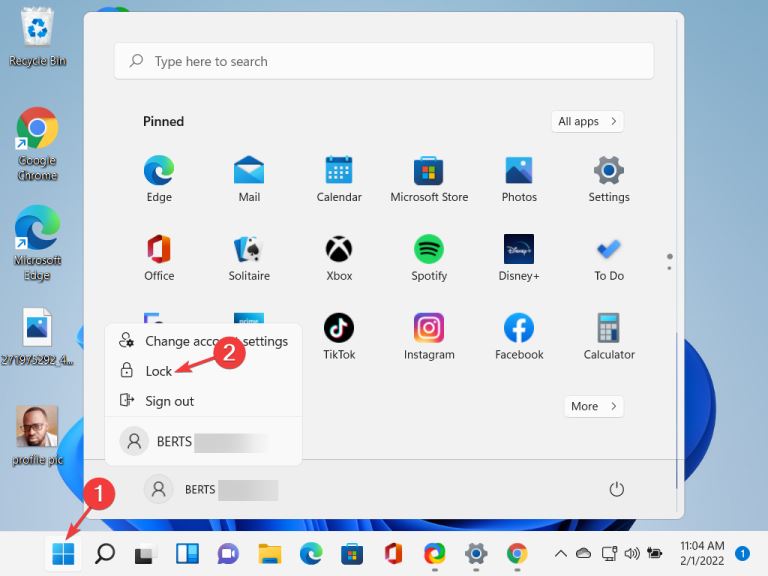Open the Office pinned app
This screenshot has width=768, height=576.
pos(159,257)
